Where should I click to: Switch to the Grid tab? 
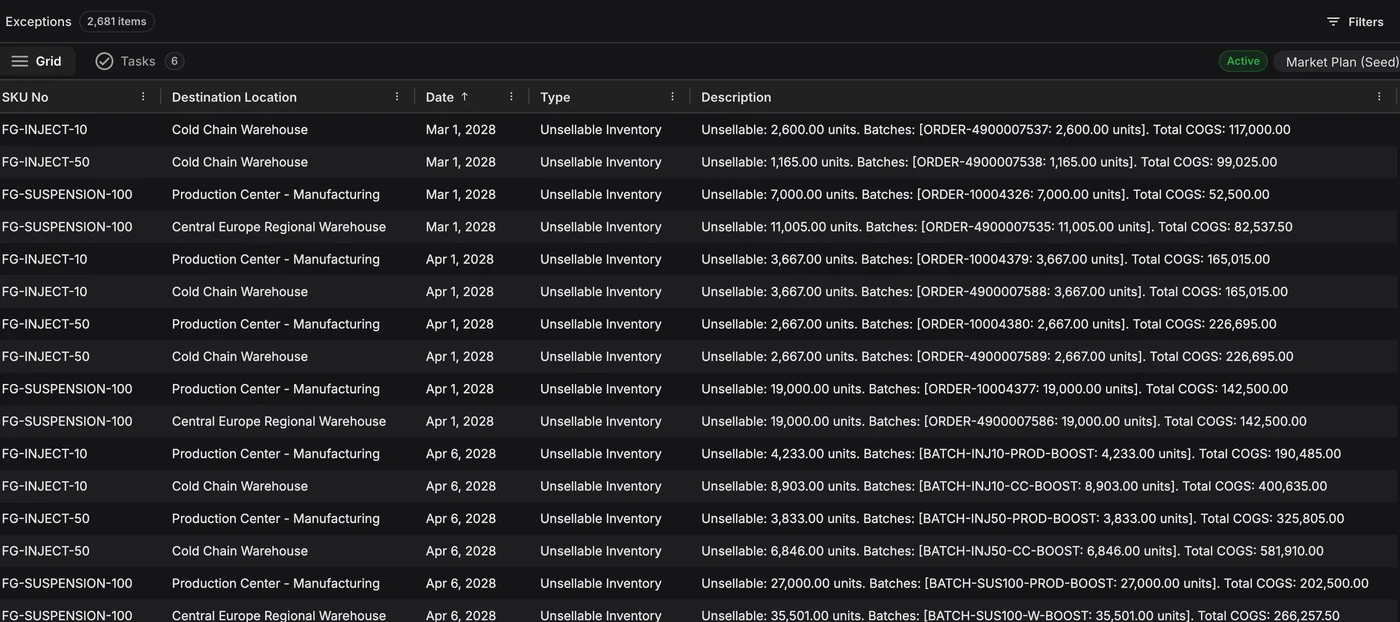point(37,61)
